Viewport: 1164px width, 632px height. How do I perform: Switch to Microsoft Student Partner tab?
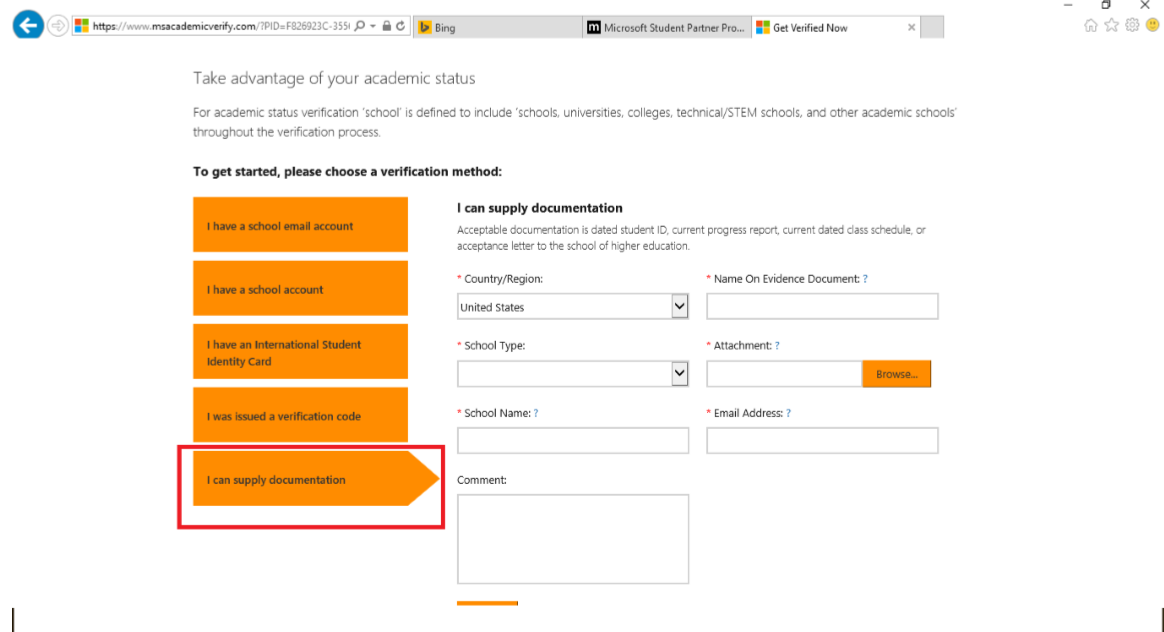point(667,28)
